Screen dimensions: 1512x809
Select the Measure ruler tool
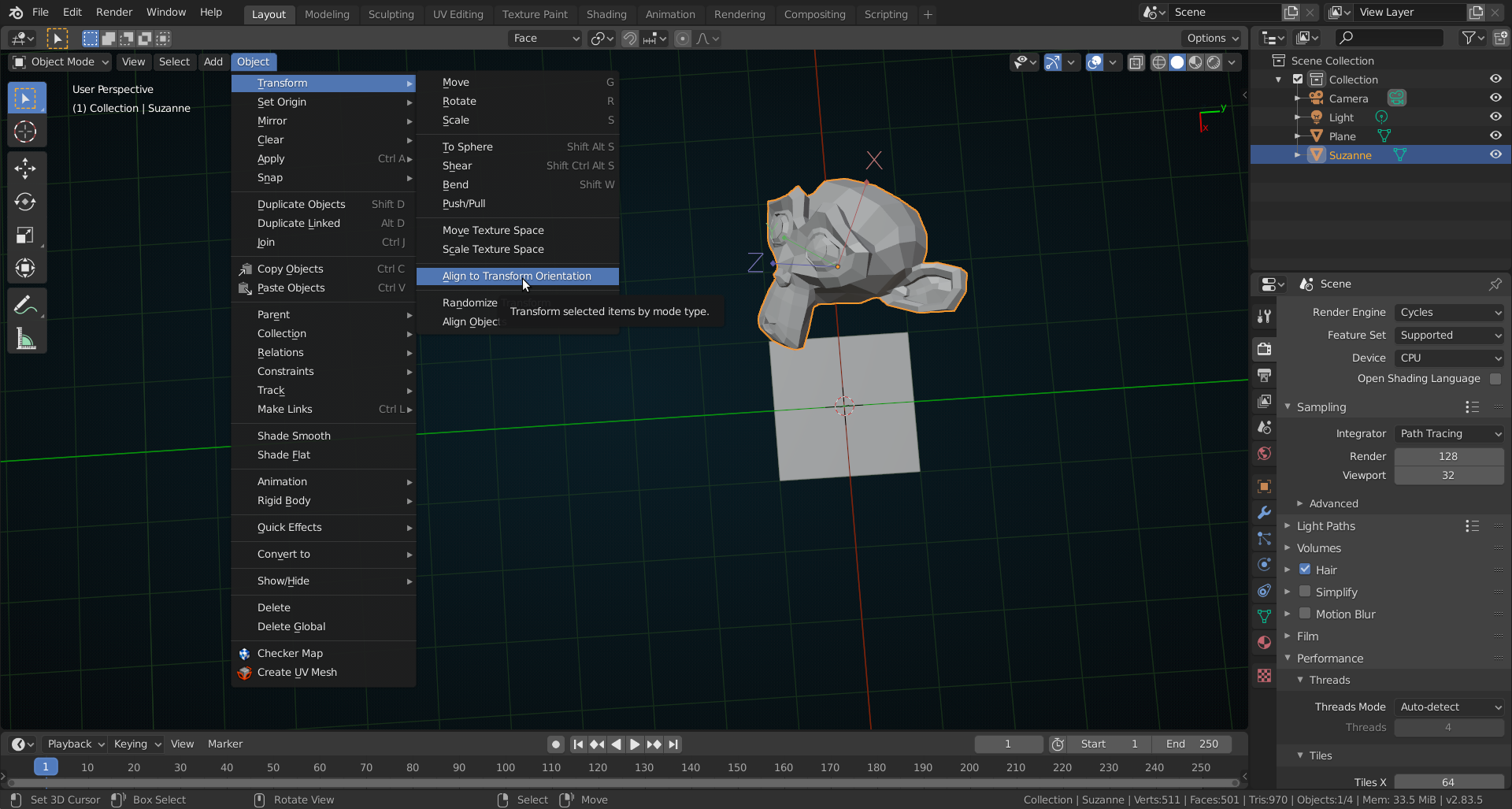point(25,340)
